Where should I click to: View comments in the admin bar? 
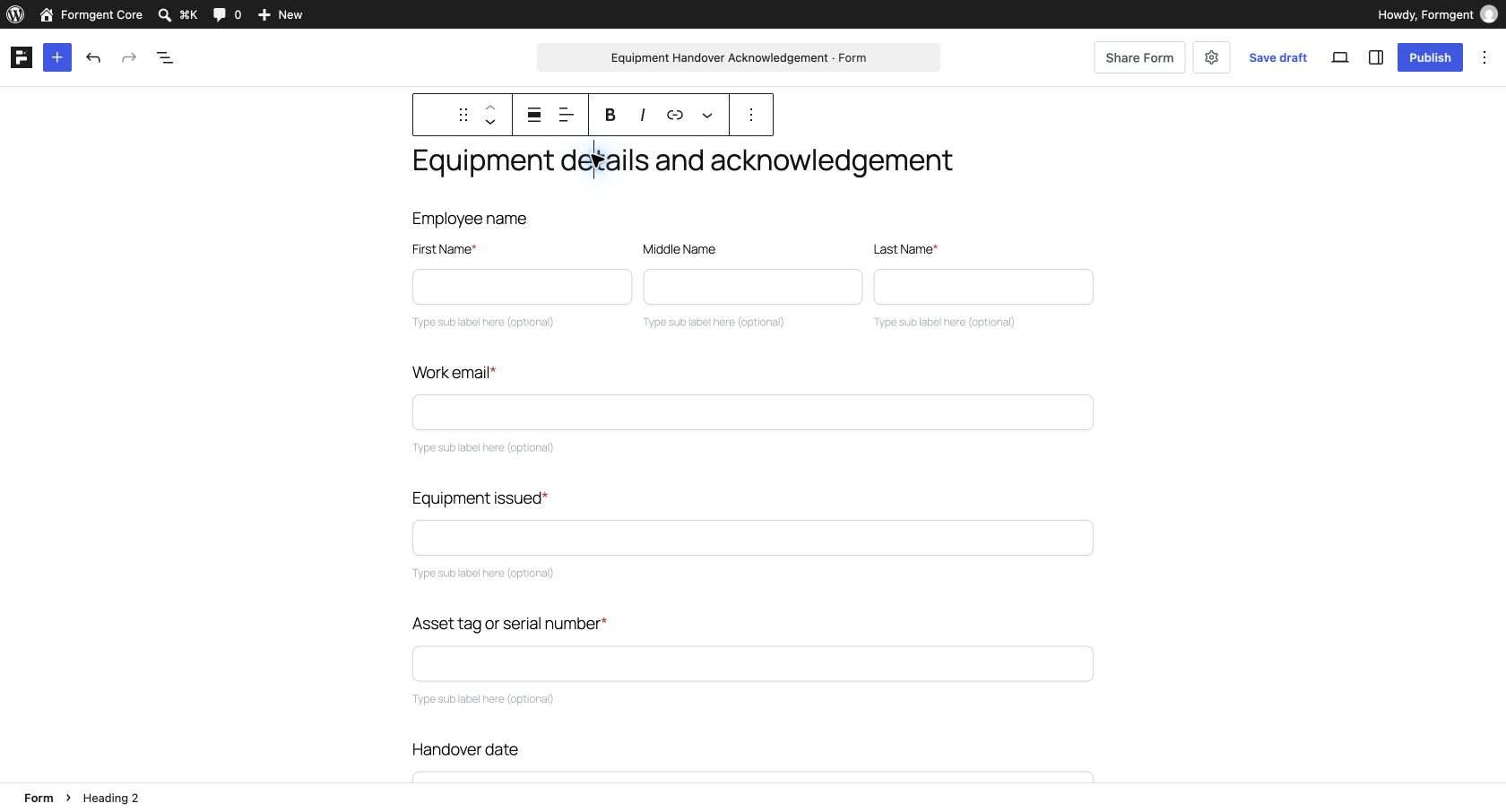pyautogui.click(x=227, y=14)
